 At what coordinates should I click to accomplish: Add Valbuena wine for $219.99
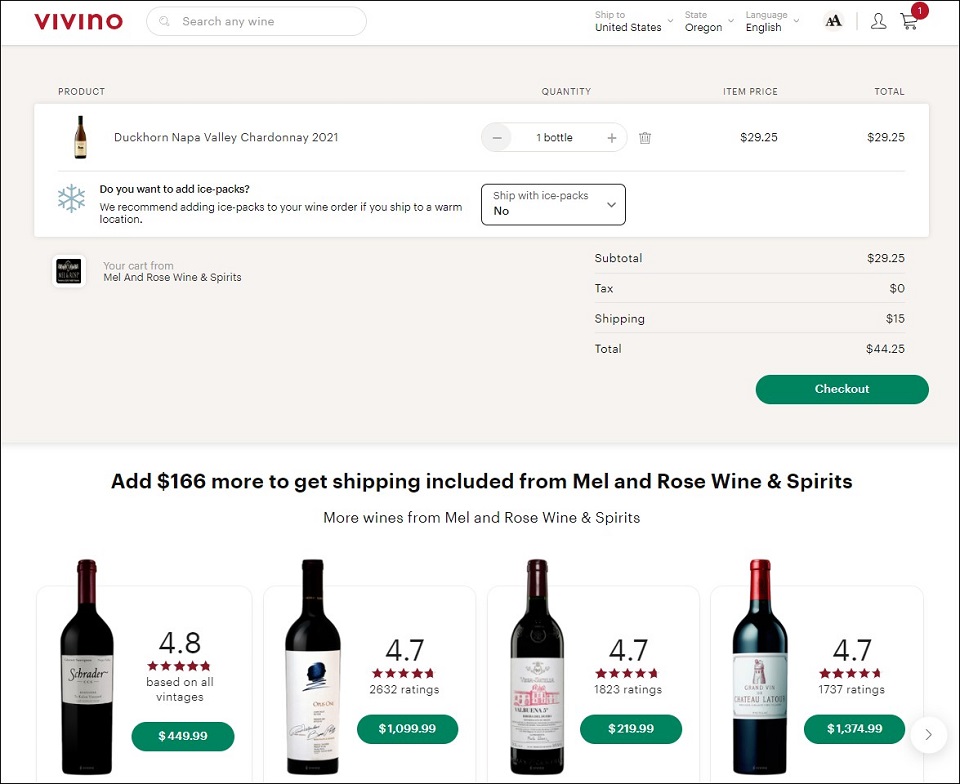click(x=631, y=729)
